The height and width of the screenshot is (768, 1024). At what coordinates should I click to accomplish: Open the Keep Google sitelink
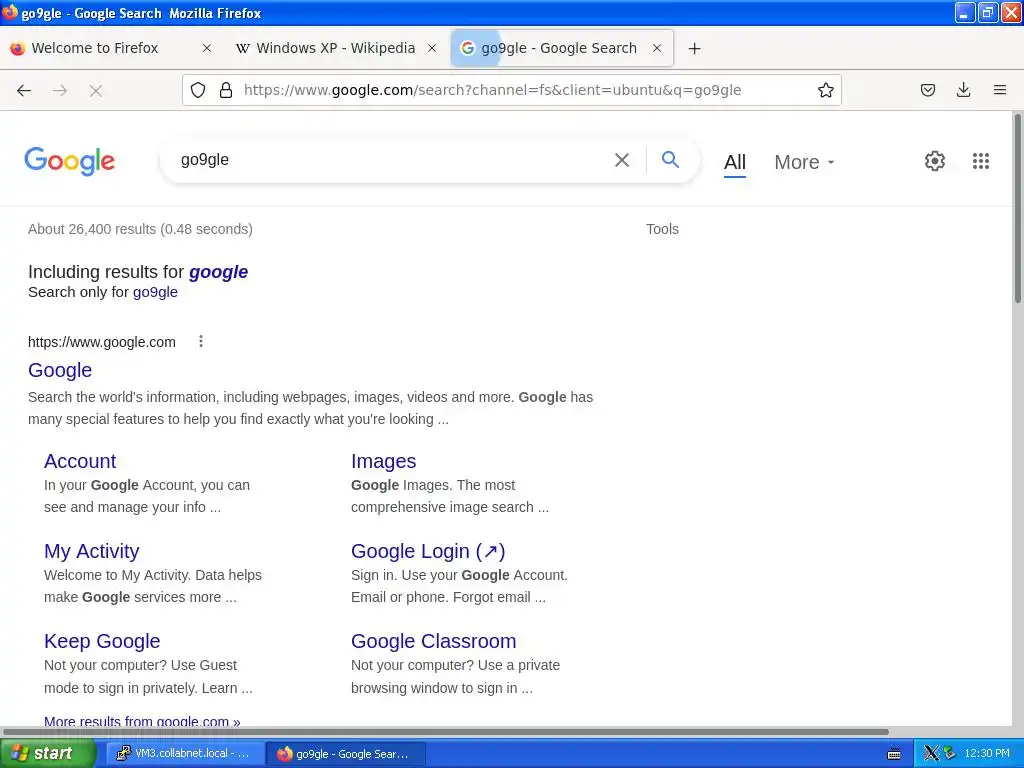(102, 641)
